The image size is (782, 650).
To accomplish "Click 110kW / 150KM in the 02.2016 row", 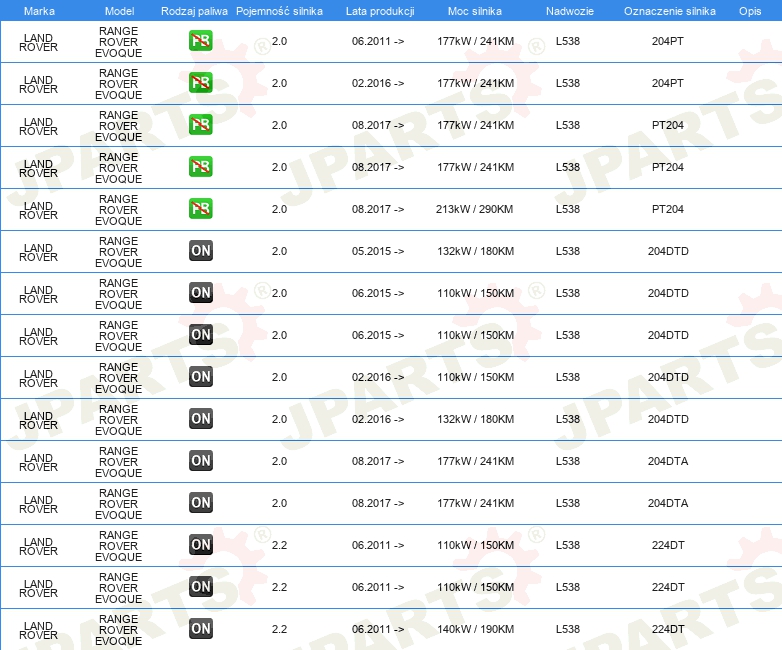I will click(475, 377).
